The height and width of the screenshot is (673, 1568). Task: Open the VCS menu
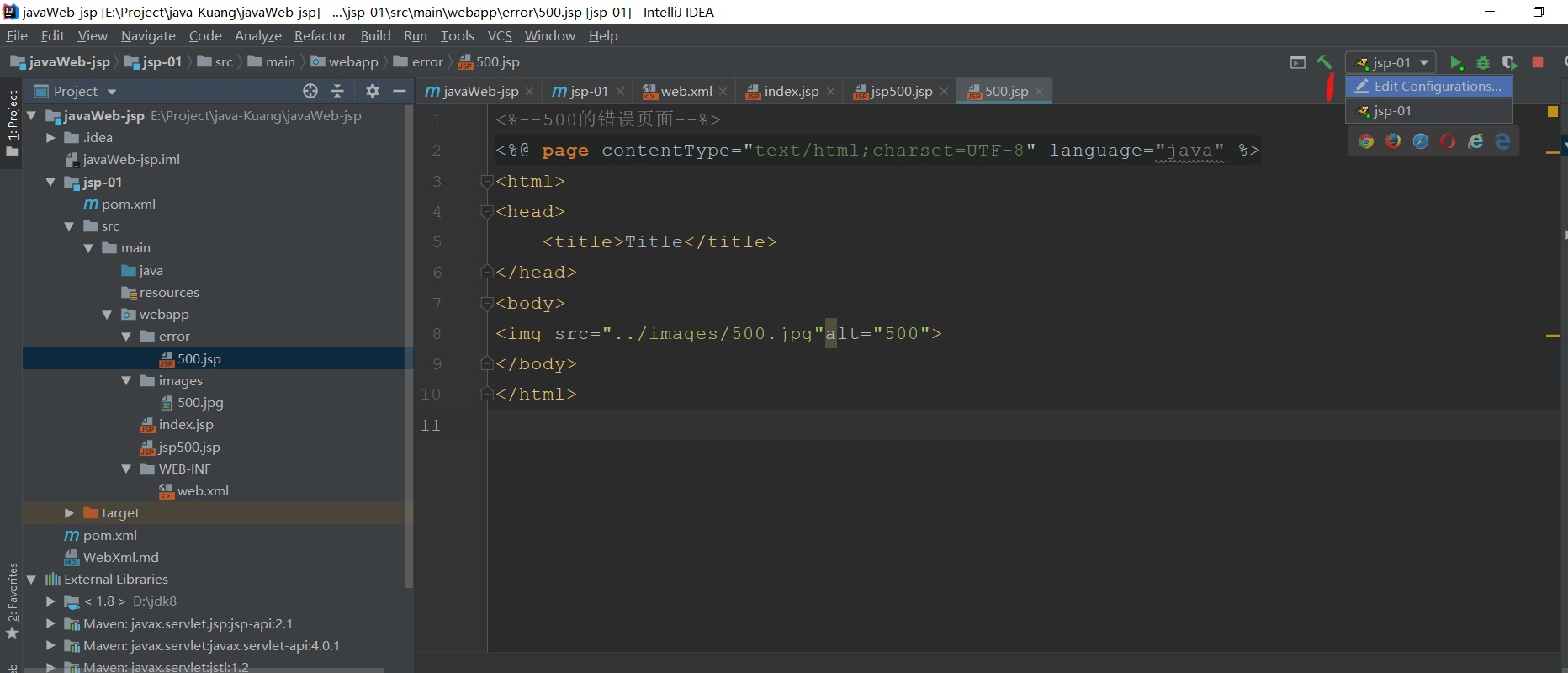click(500, 35)
